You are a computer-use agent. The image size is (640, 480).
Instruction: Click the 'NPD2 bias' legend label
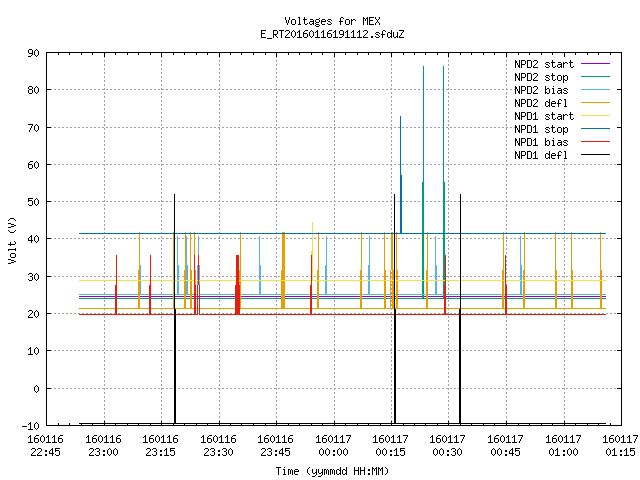(541, 90)
